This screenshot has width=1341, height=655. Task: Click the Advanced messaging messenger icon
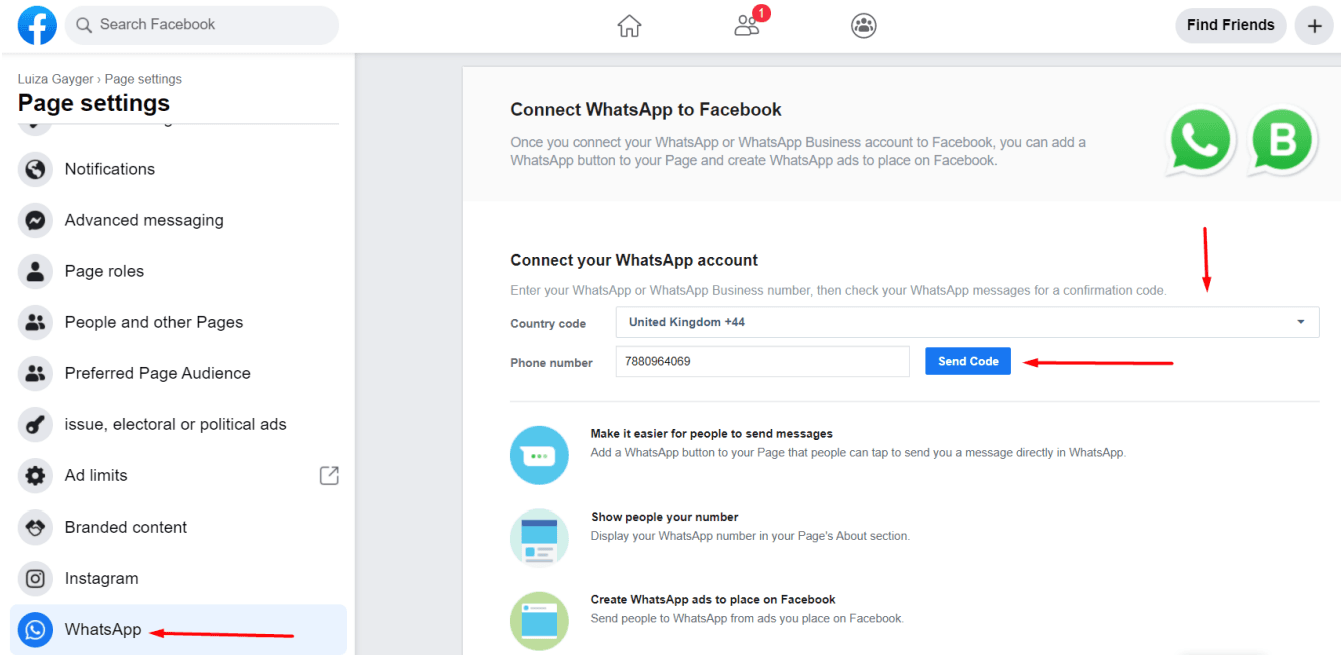pos(35,220)
